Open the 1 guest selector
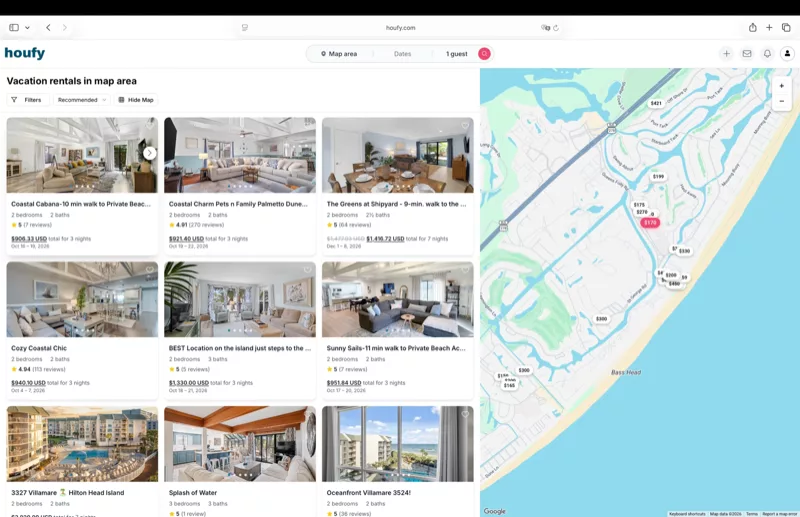 pos(457,54)
